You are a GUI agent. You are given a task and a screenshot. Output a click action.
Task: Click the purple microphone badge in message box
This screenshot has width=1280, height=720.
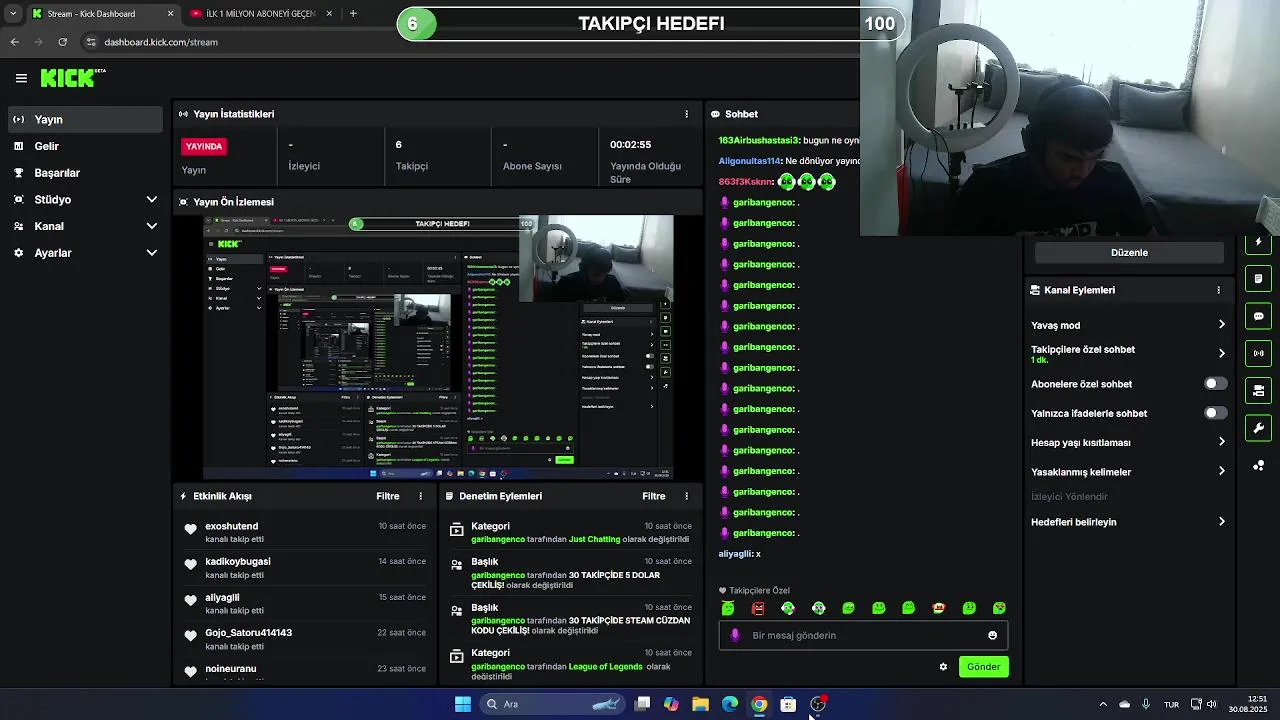(735, 635)
